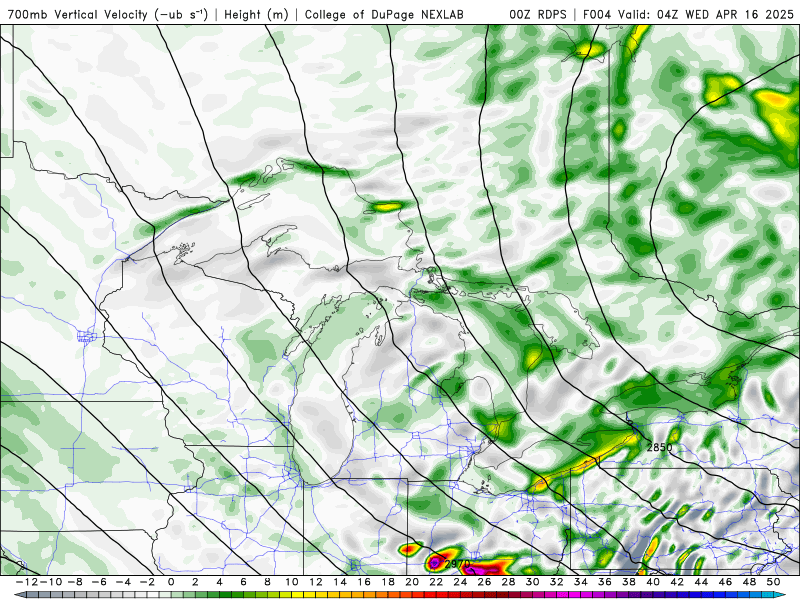
Task: Click the 'College of DuPage NEXLAB' text
Action: [384, 15]
